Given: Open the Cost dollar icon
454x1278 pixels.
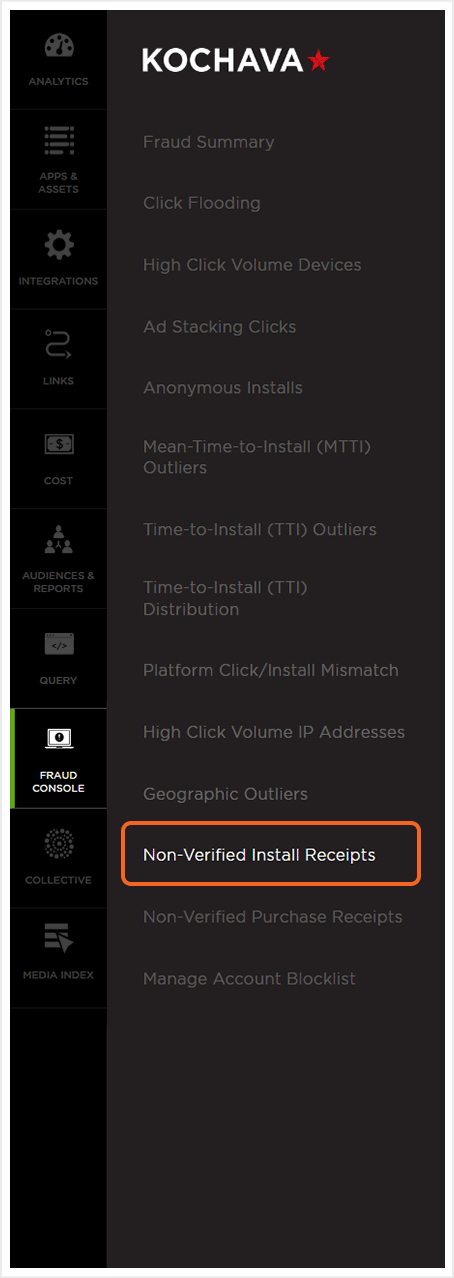Looking at the screenshot, I should click(59, 444).
